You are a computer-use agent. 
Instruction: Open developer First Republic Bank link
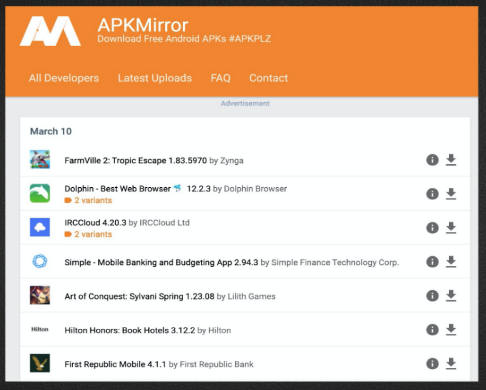pos(217,364)
